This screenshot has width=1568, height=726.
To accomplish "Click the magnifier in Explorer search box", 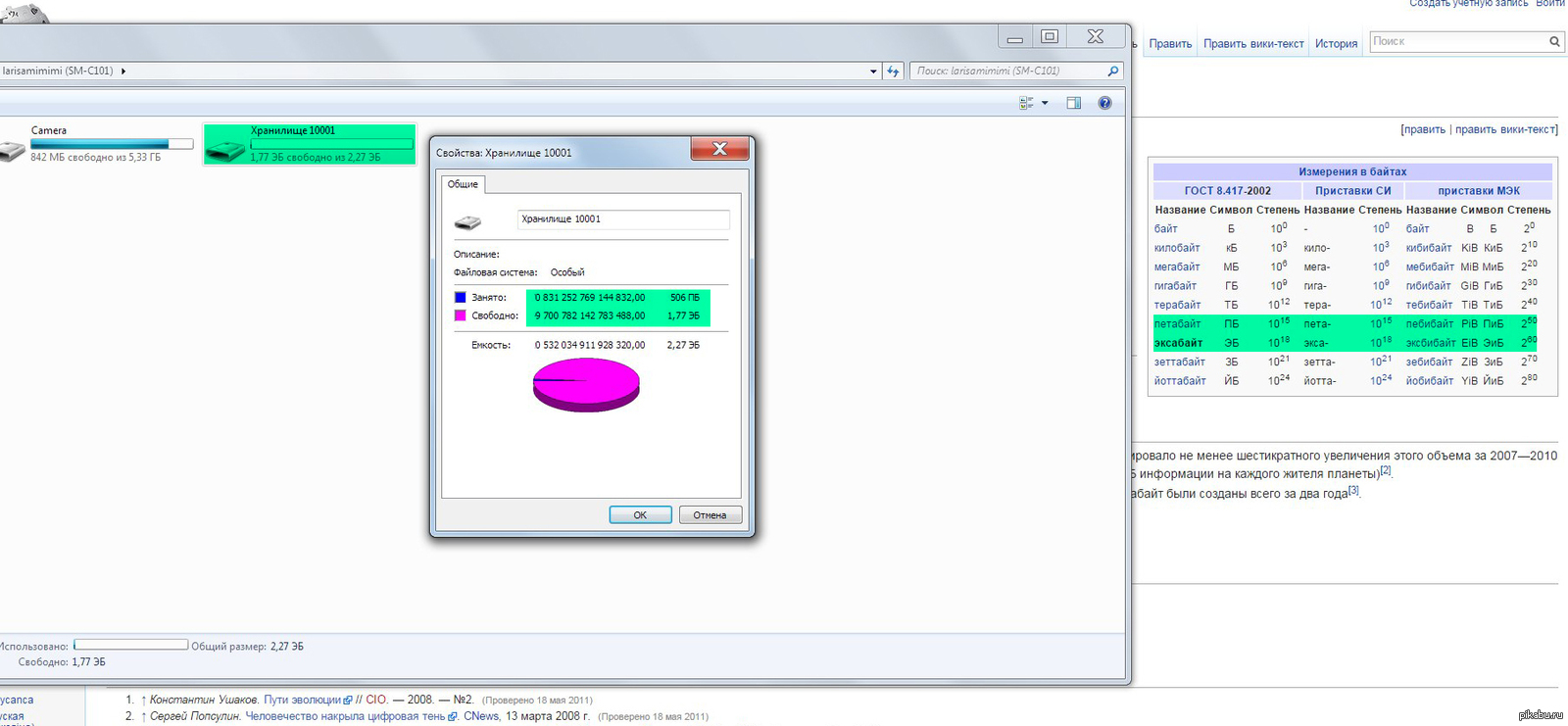I will point(1112,72).
